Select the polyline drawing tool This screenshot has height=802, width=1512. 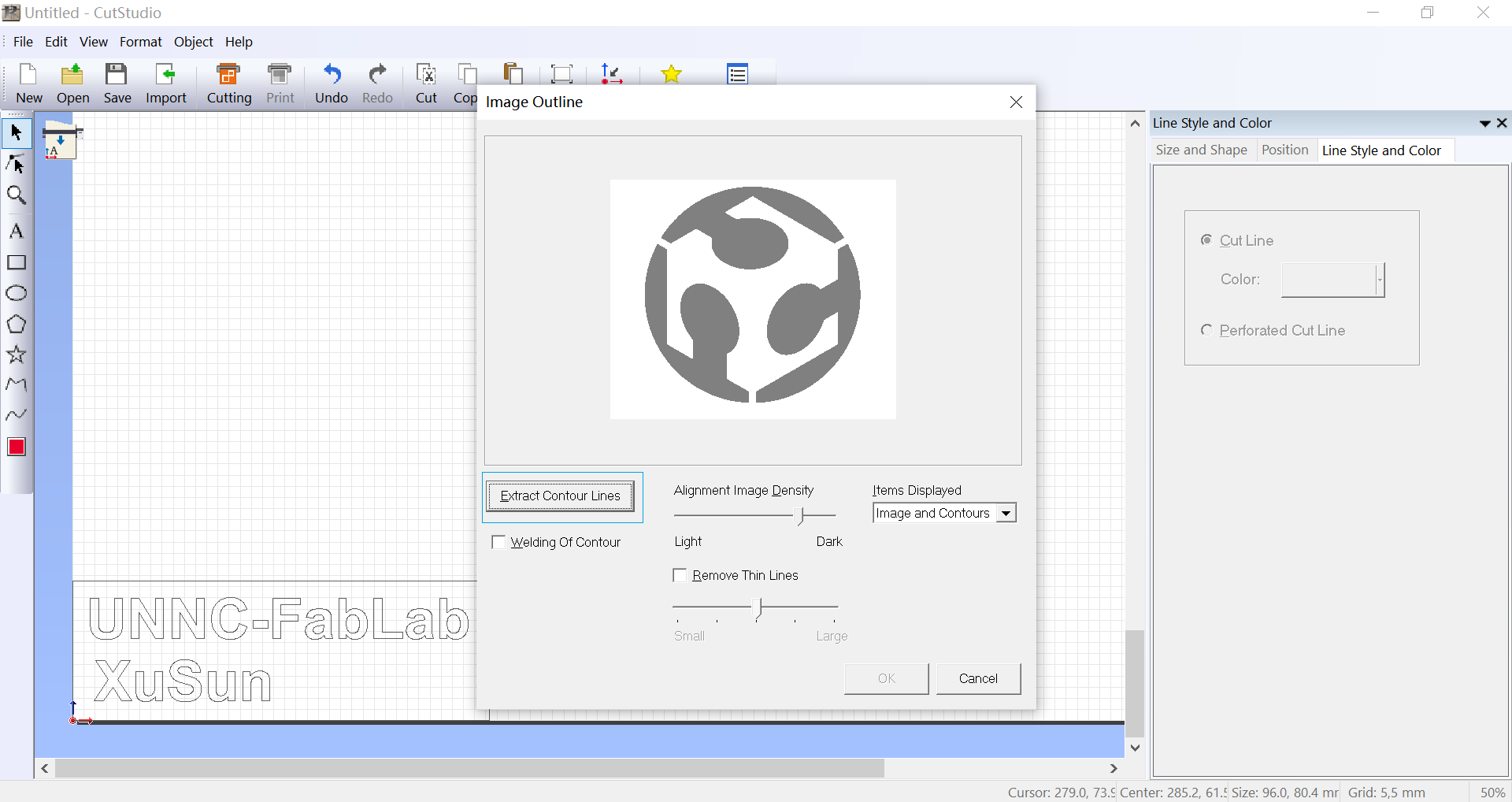pos(17,384)
